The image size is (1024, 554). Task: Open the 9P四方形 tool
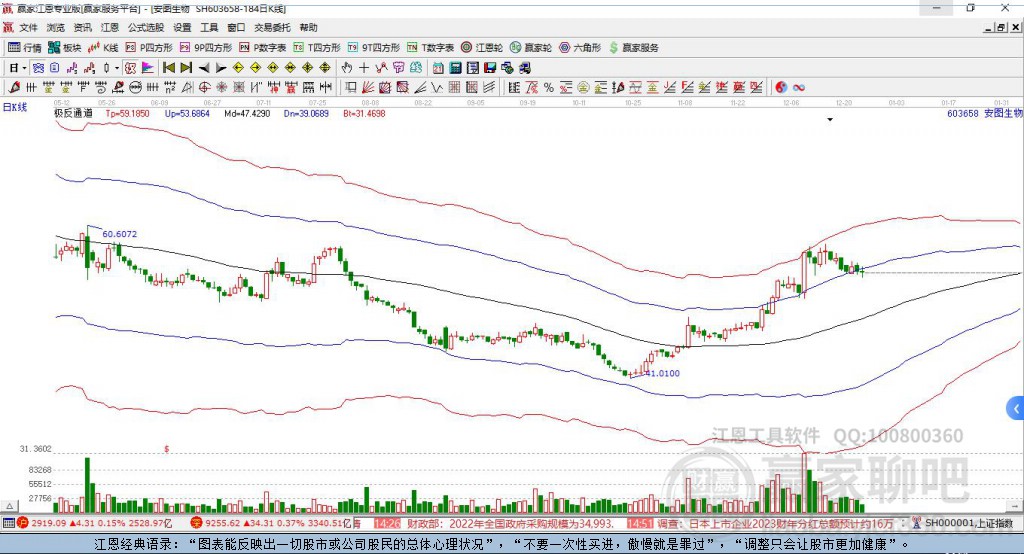pos(206,48)
